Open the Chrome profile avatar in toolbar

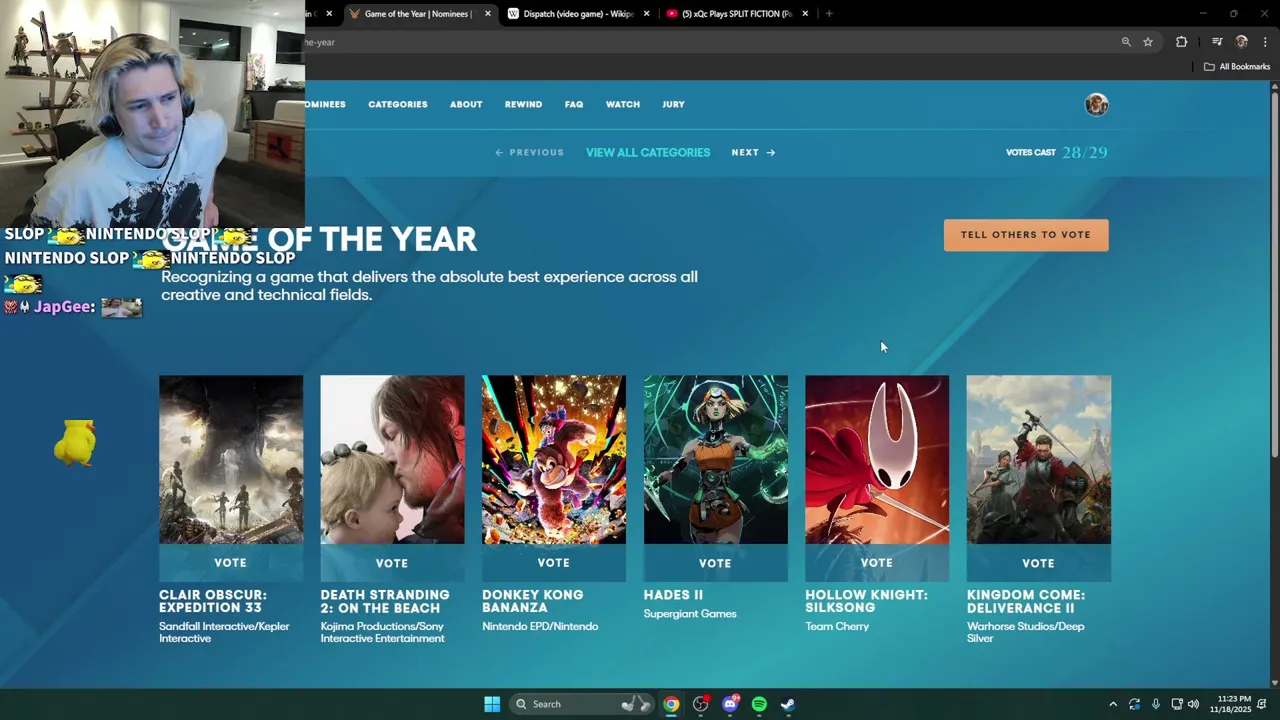tap(1242, 42)
